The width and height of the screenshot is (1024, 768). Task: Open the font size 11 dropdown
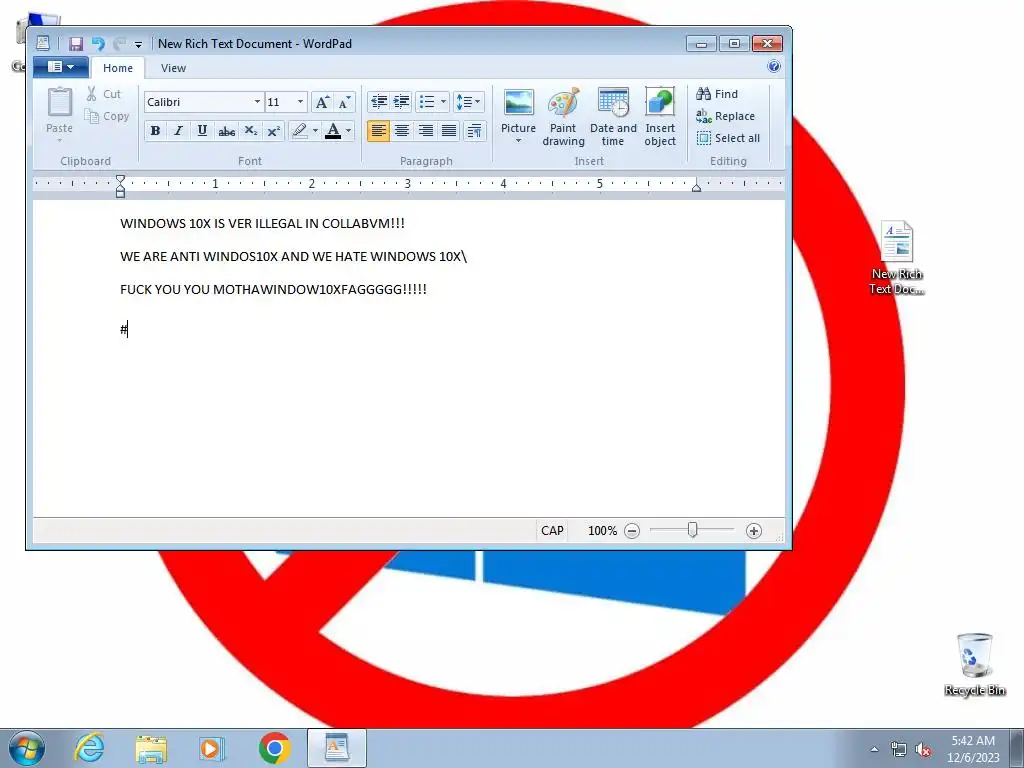300,102
